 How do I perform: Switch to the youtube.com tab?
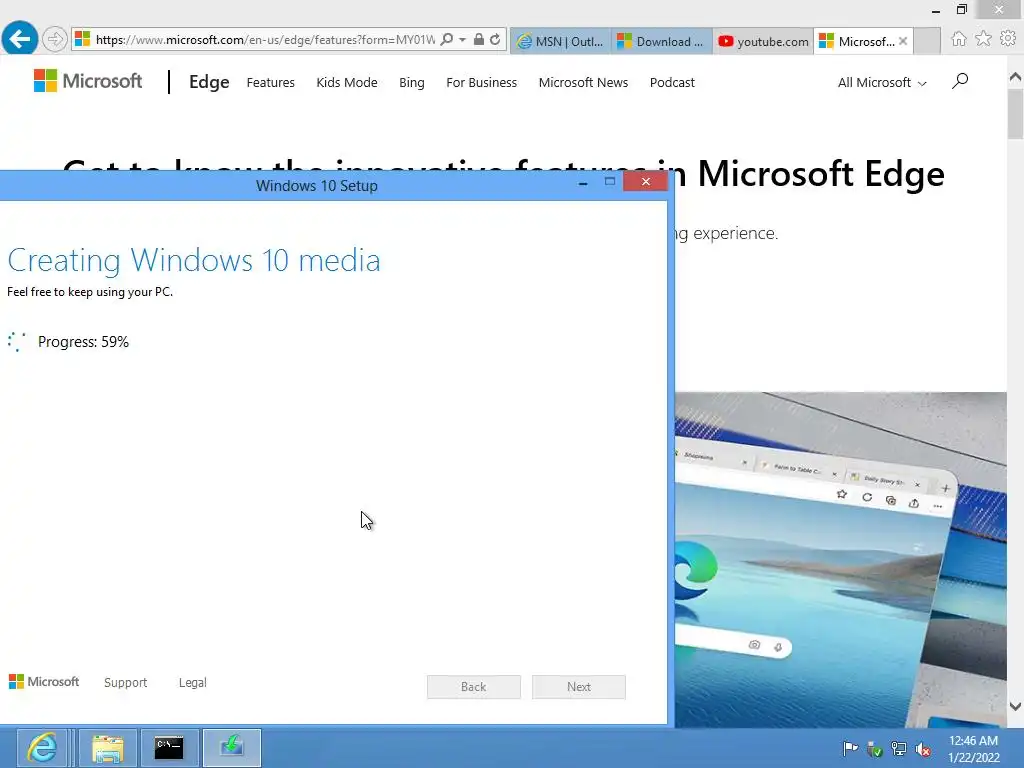(x=763, y=41)
